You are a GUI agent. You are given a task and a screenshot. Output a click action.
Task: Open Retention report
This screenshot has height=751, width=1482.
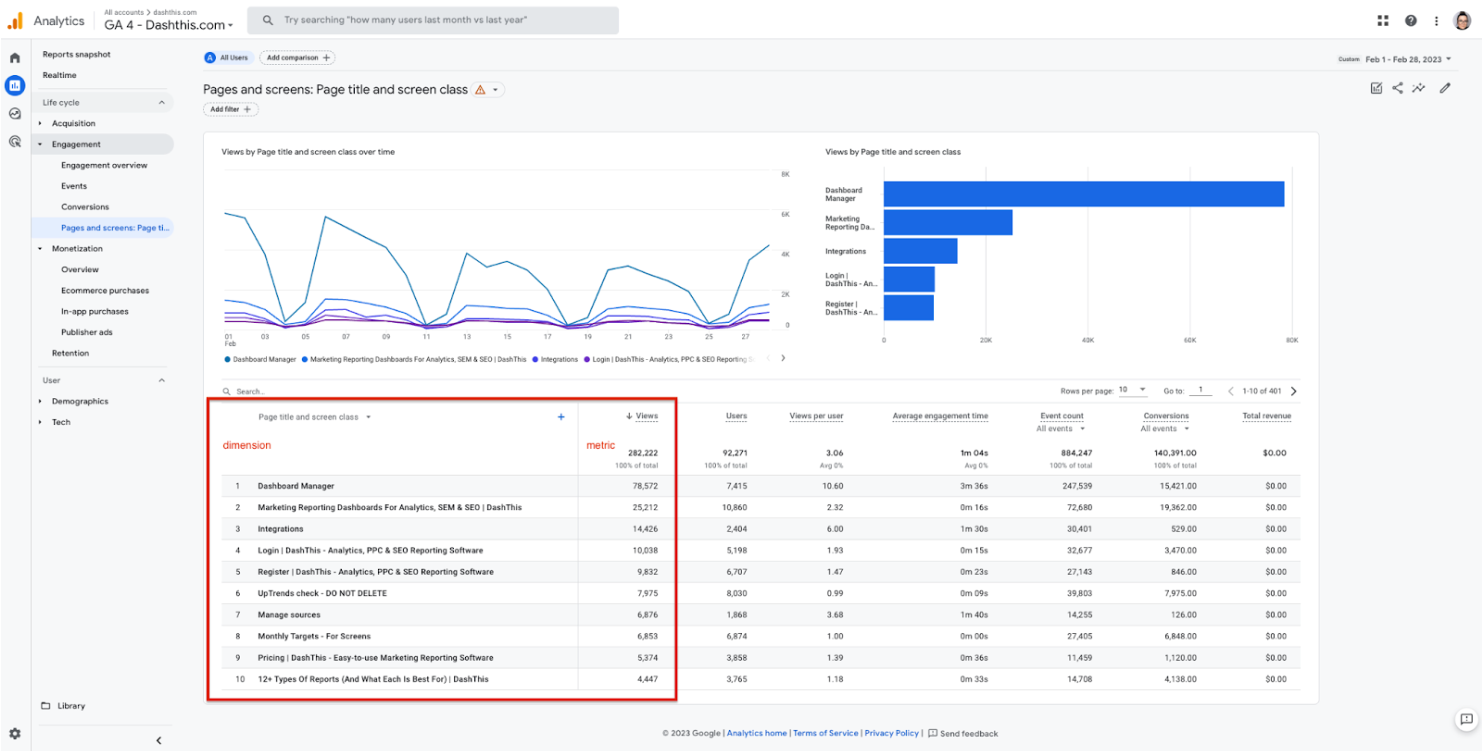point(70,354)
